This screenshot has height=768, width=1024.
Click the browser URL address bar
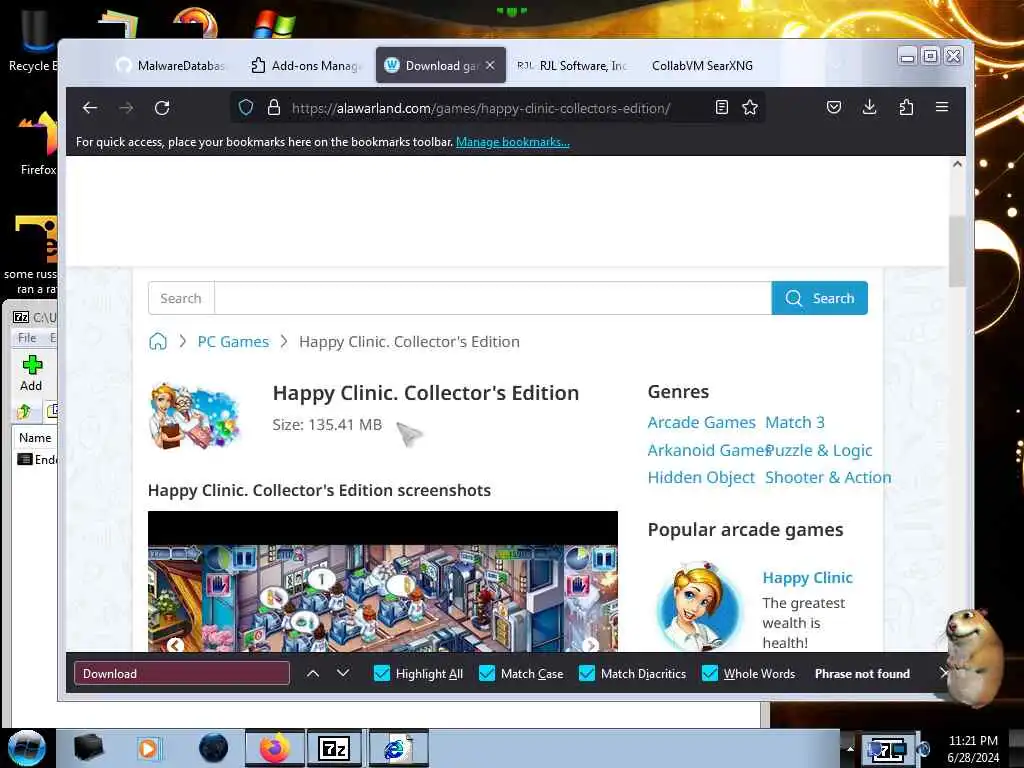(x=480, y=108)
